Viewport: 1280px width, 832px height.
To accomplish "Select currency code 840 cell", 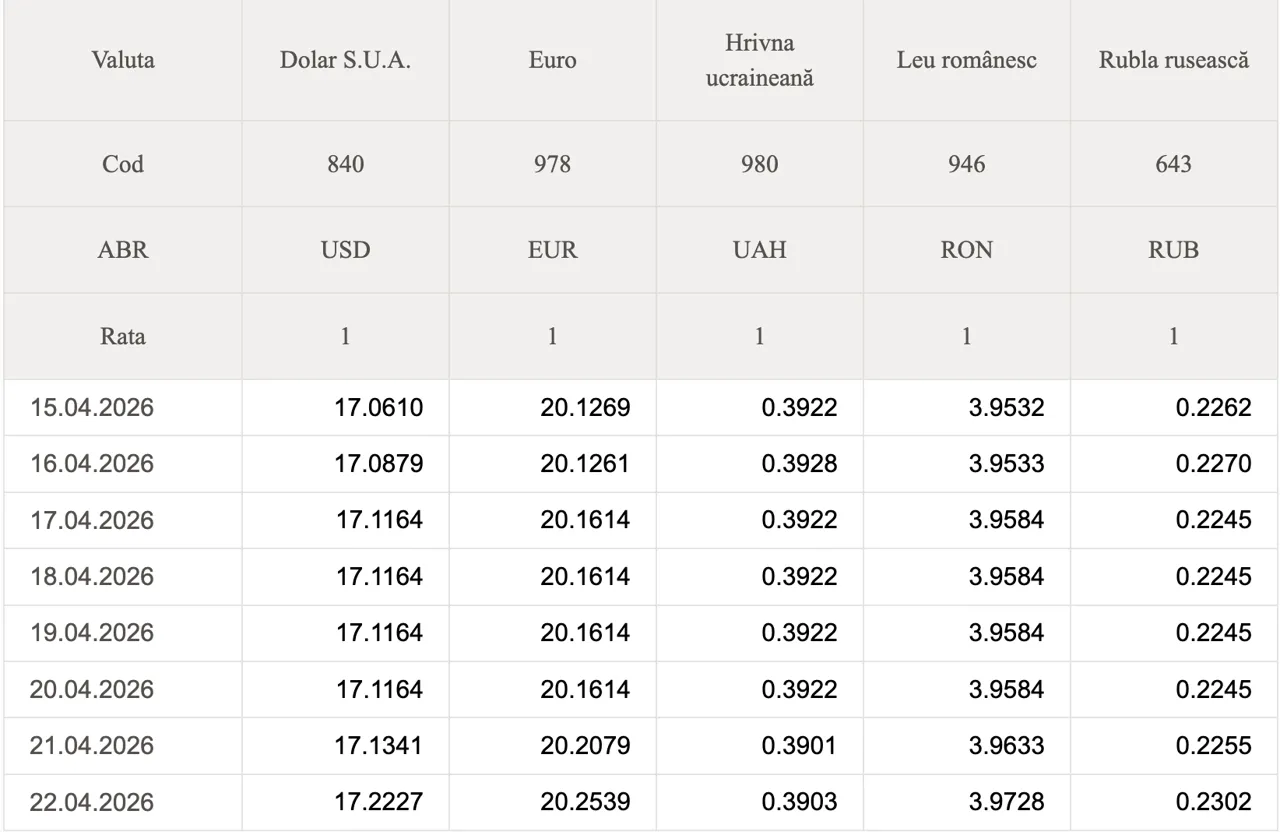I will click(345, 164).
